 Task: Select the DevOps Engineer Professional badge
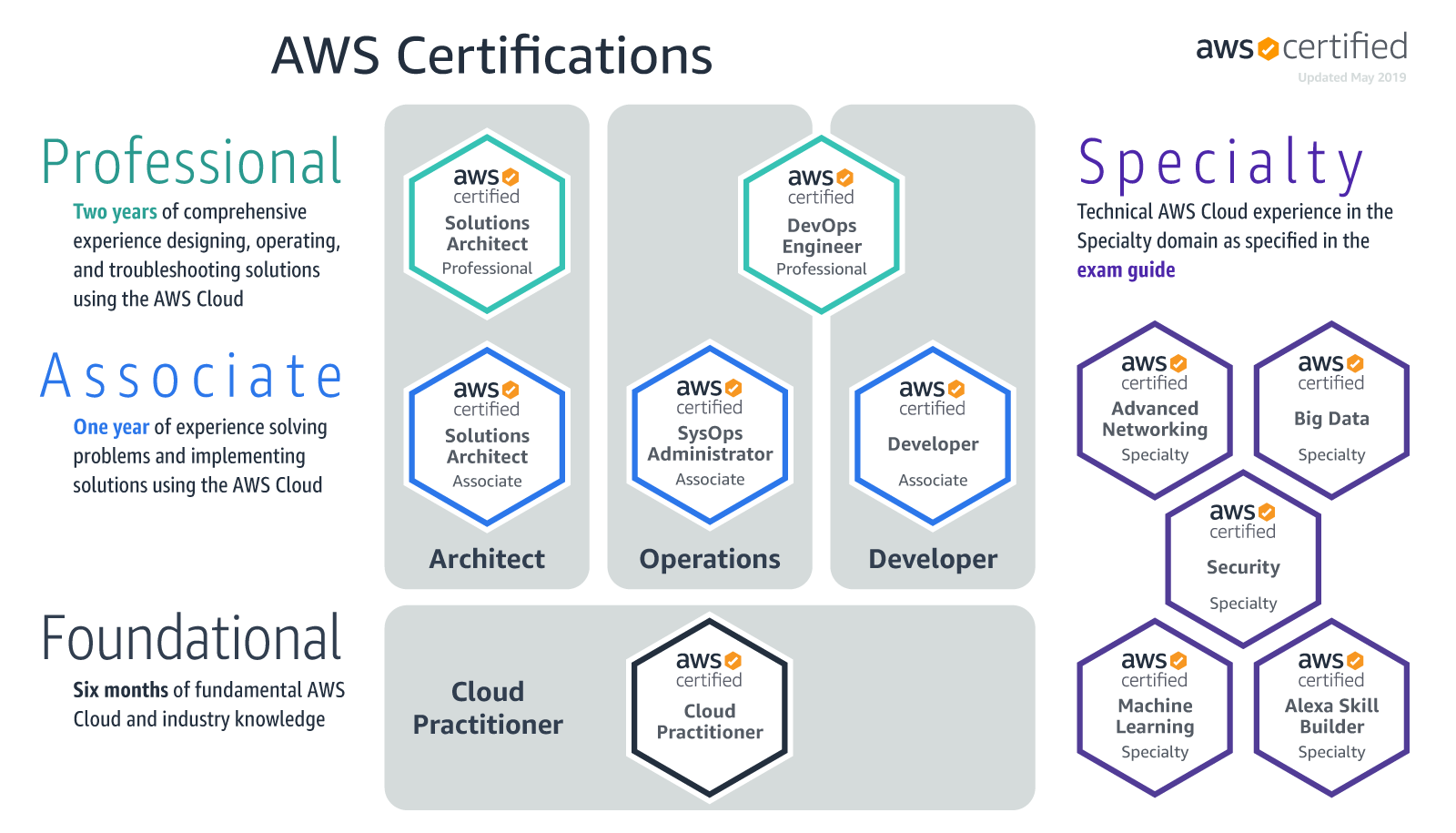click(821, 224)
